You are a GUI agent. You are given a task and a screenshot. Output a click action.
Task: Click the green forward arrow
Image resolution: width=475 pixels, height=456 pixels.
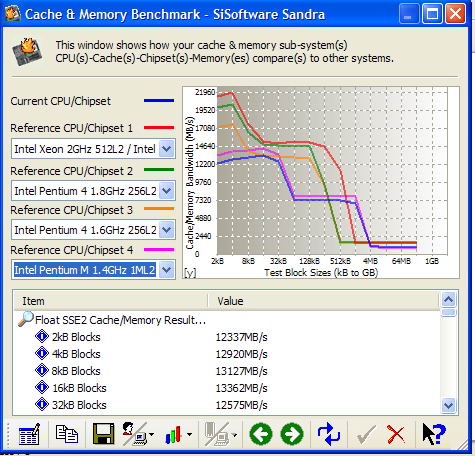pyautogui.click(x=292, y=434)
